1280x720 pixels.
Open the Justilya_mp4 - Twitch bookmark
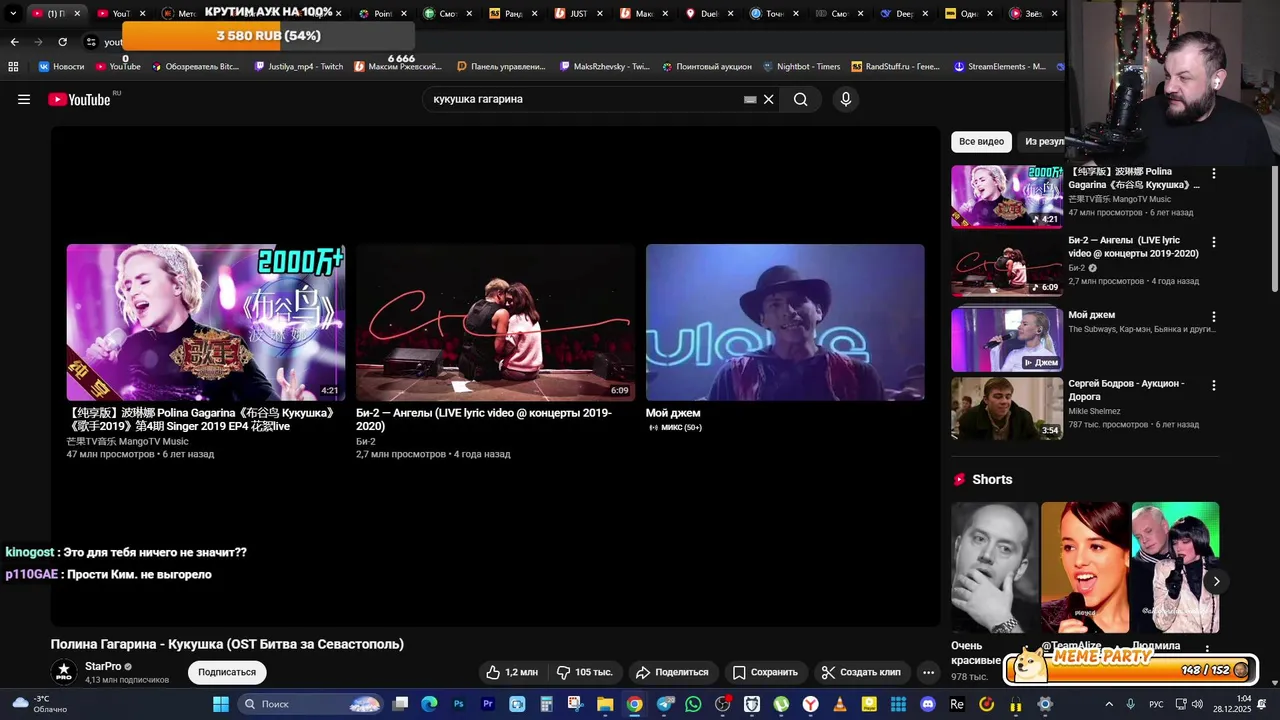pyautogui.click(x=299, y=66)
